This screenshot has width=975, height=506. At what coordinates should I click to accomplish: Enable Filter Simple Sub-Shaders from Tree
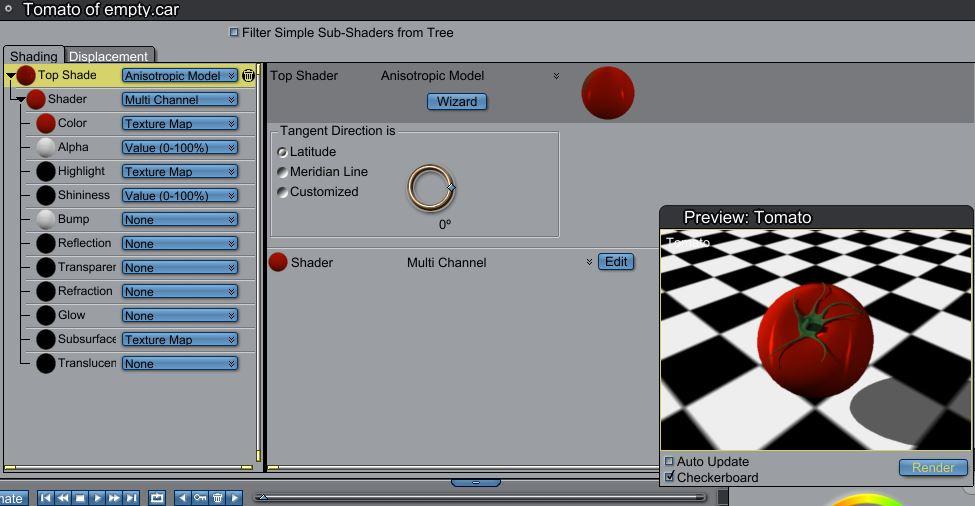point(234,32)
